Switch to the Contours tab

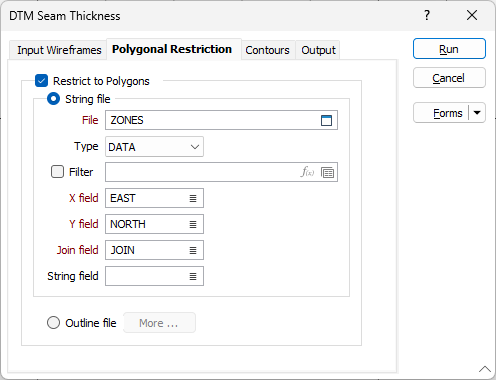pos(268,50)
